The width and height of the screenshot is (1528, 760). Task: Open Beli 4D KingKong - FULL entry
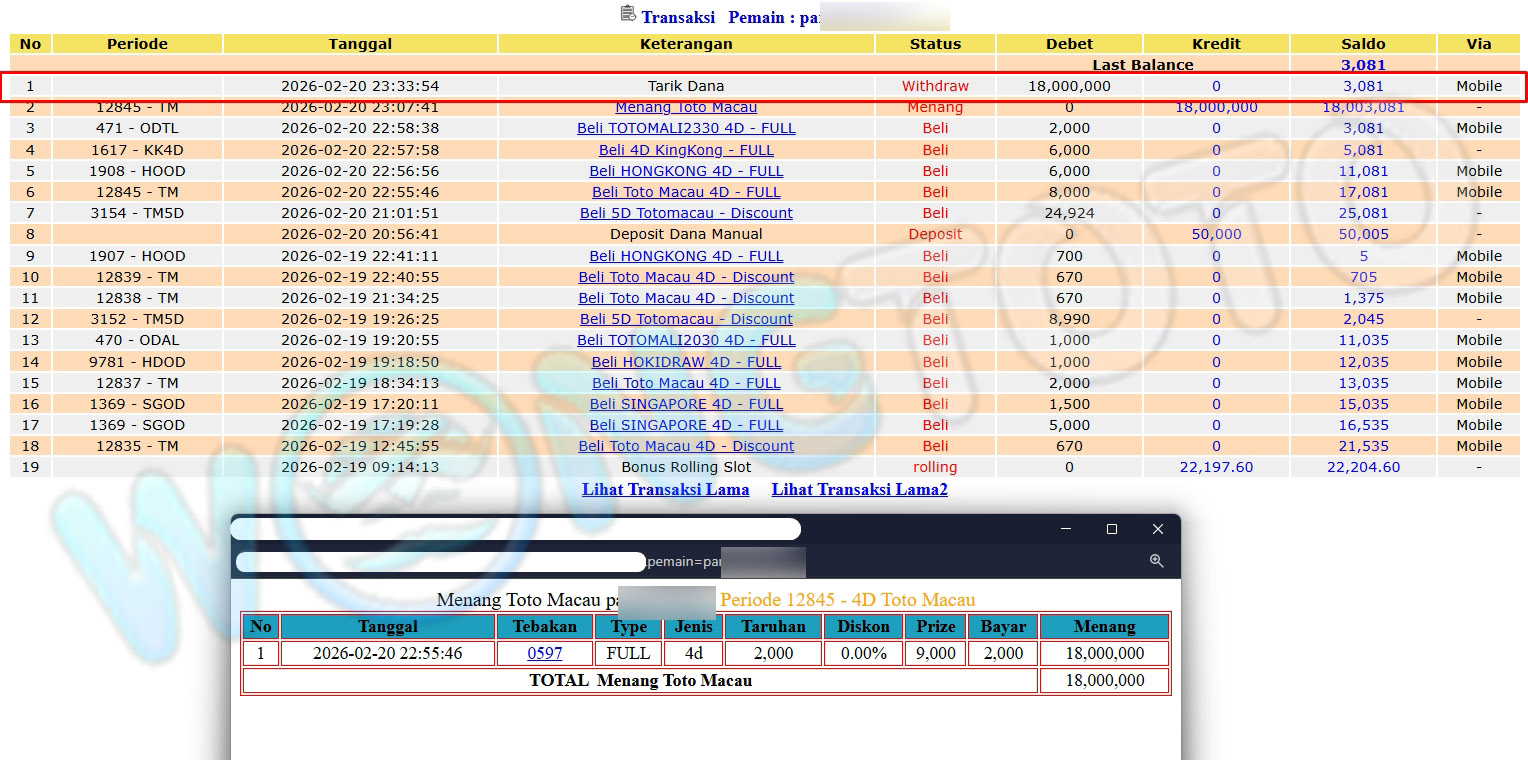point(686,150)
